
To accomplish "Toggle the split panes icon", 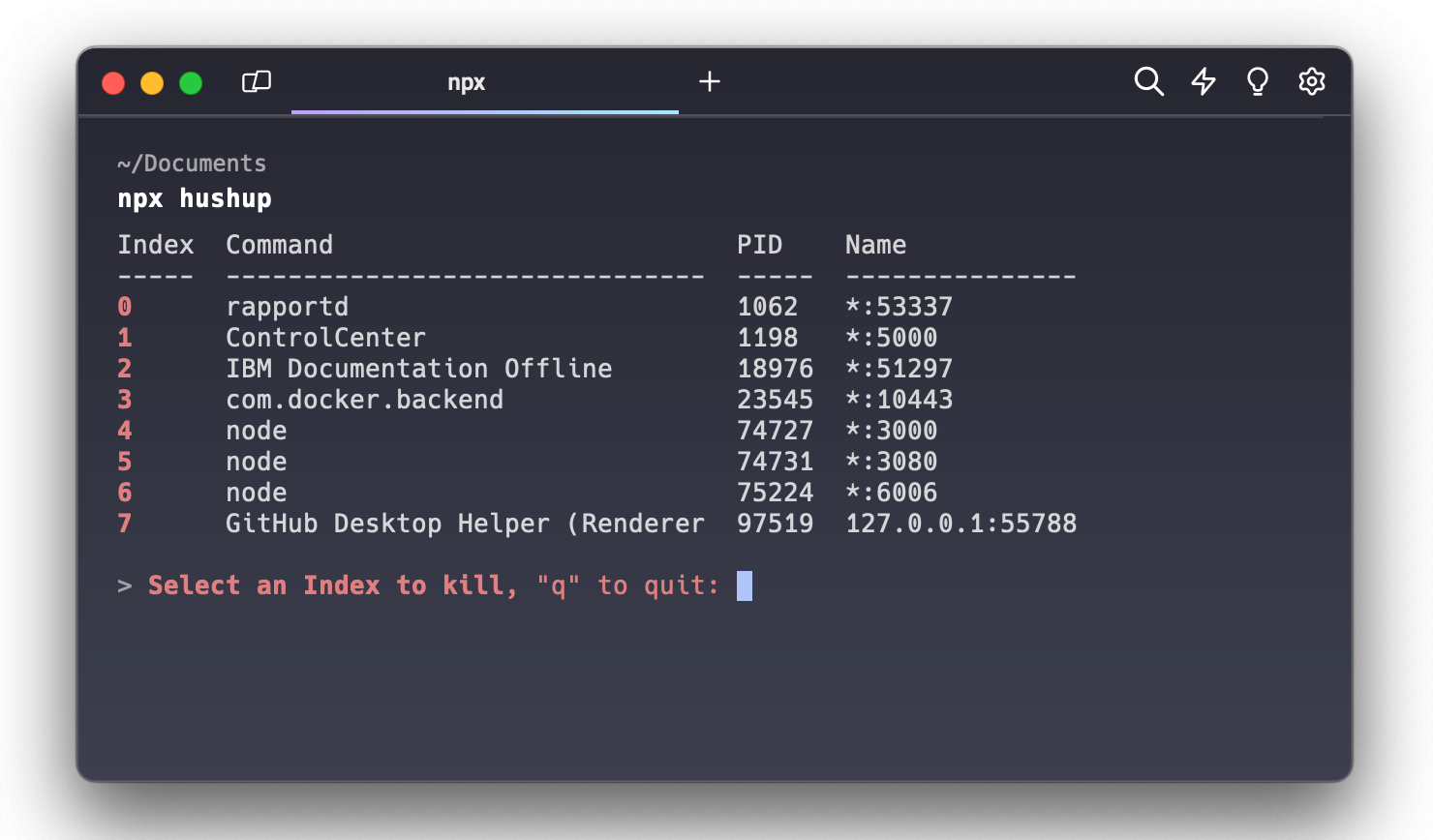I will (257, 81).
